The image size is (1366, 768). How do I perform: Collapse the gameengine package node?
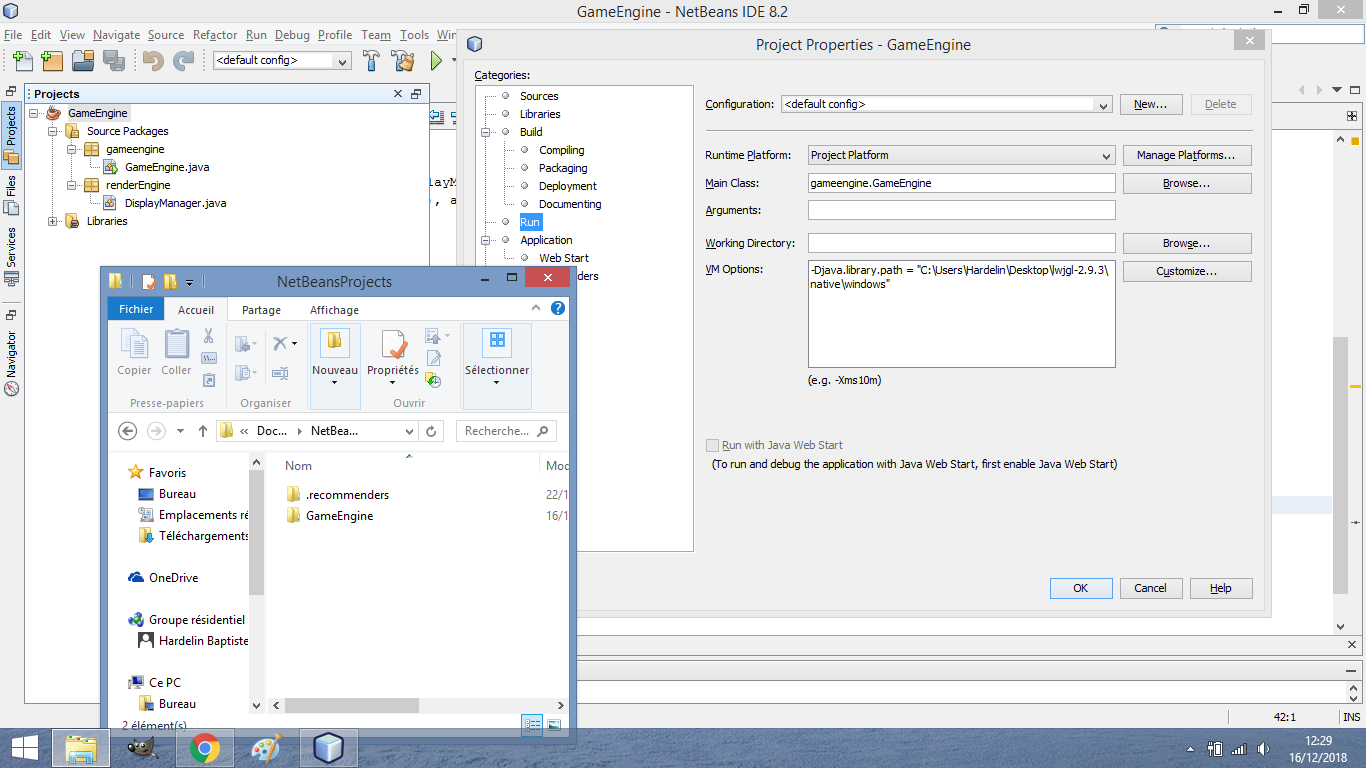click(x=72, y=149)
